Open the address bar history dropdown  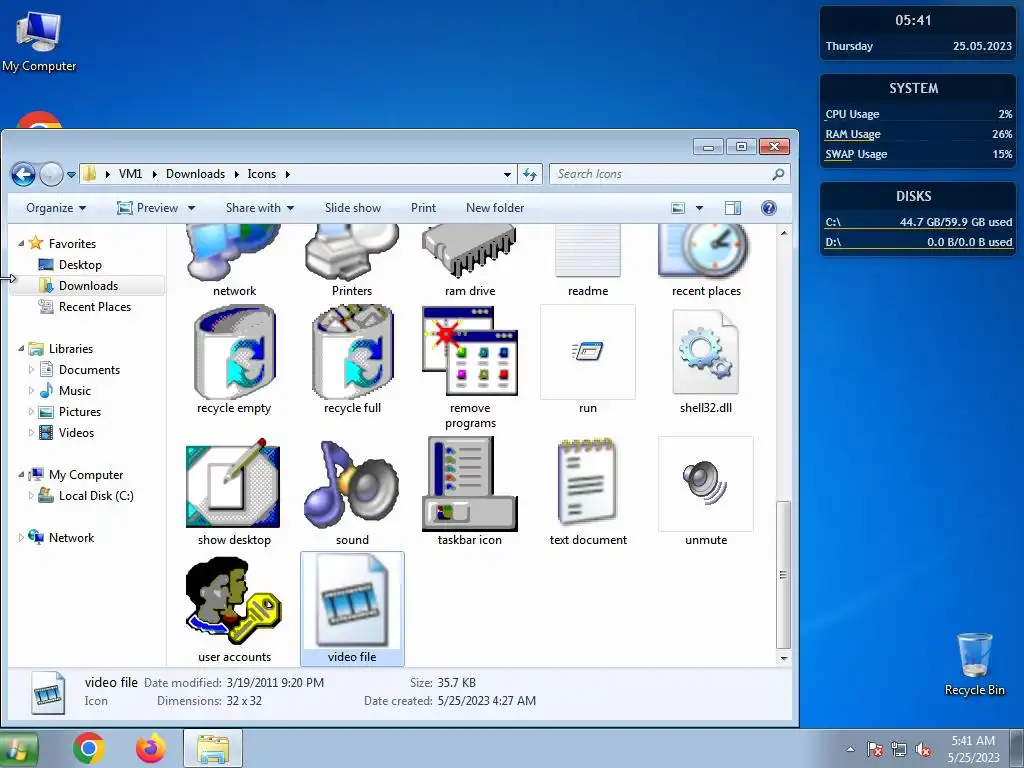(507, 175)
